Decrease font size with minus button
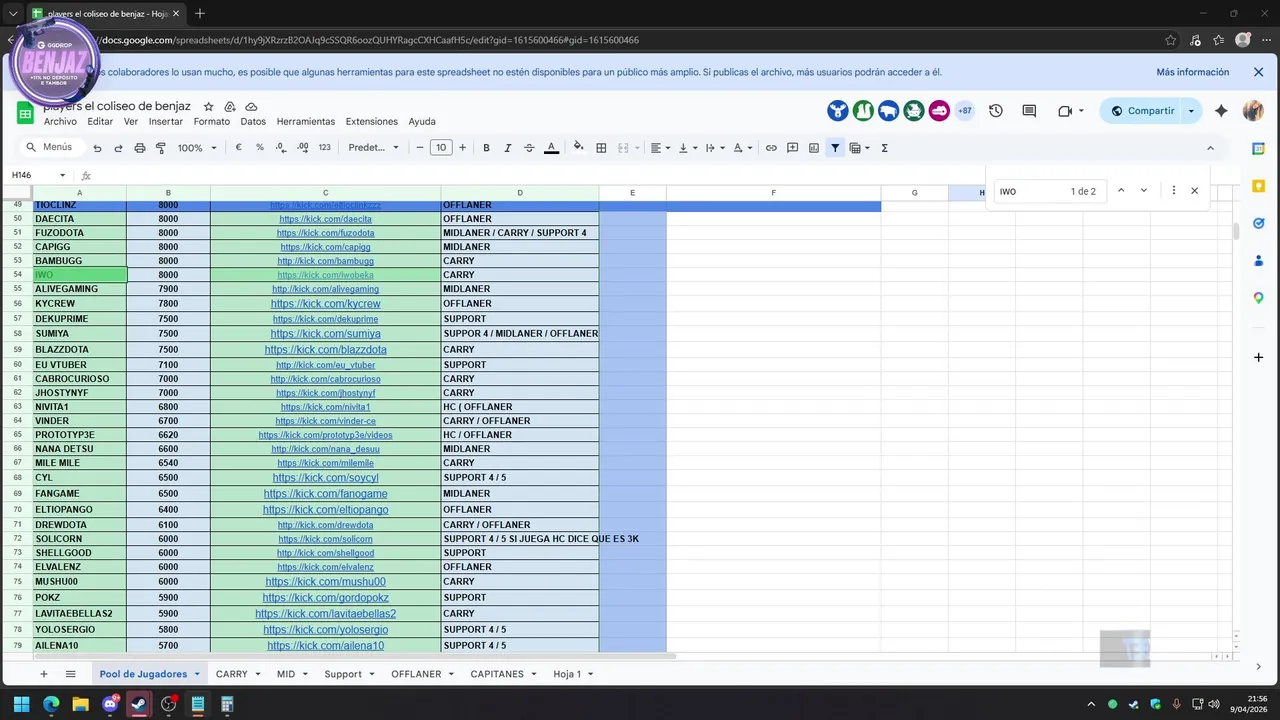 pyautogui.click(x=420, y=148)
